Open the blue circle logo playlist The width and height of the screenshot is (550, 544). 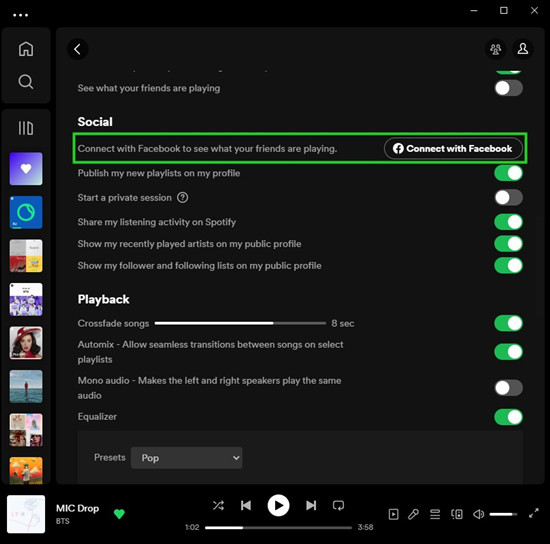point(26,212)
